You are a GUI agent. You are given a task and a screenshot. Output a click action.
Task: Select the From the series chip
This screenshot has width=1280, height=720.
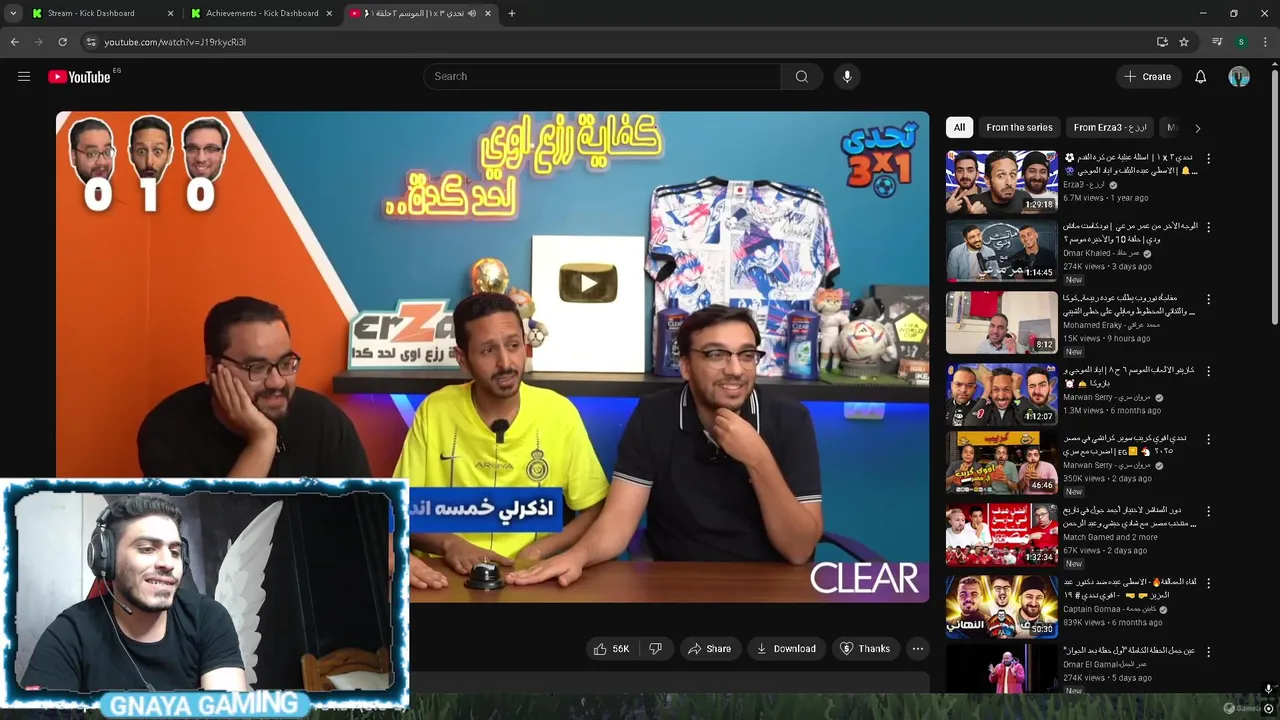click(1019, 128)
